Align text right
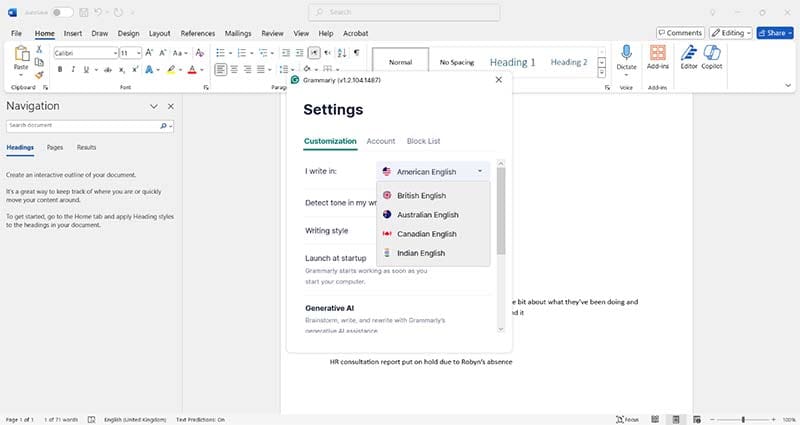The image size is (800, 425). [247, 69]
